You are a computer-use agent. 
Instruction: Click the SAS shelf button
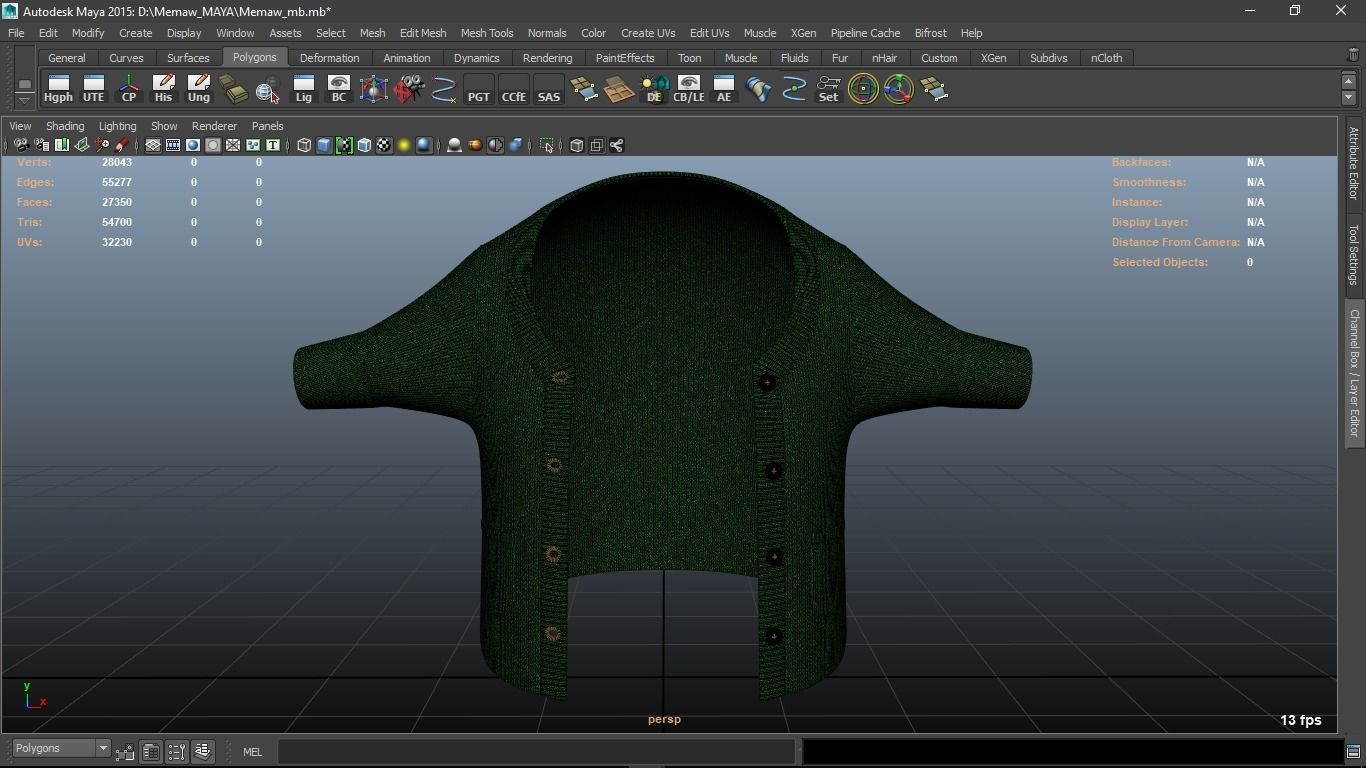coord(548,89)
